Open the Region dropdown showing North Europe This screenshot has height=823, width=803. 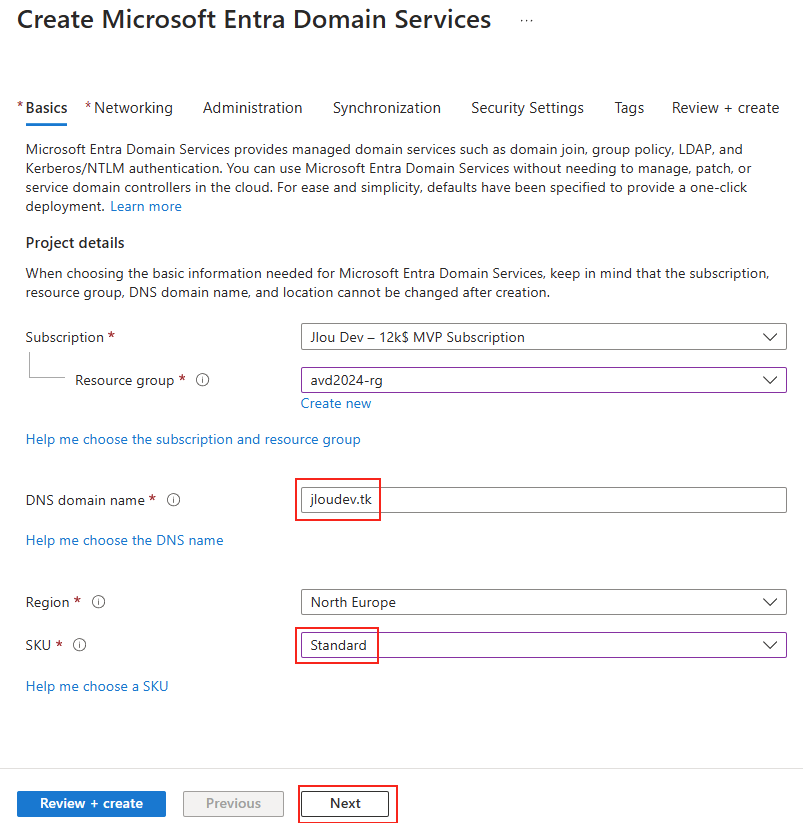544,602
